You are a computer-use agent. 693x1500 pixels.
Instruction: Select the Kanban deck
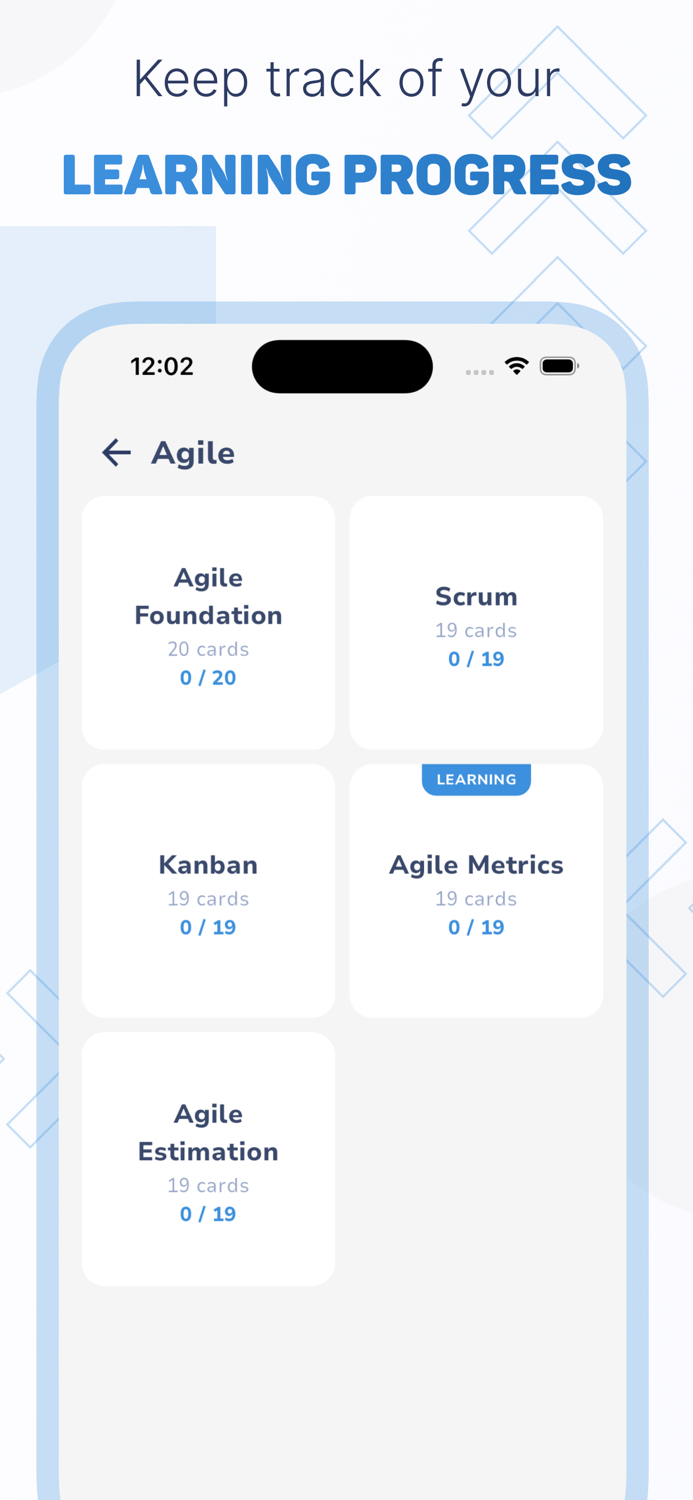click(x=208, y=888)
